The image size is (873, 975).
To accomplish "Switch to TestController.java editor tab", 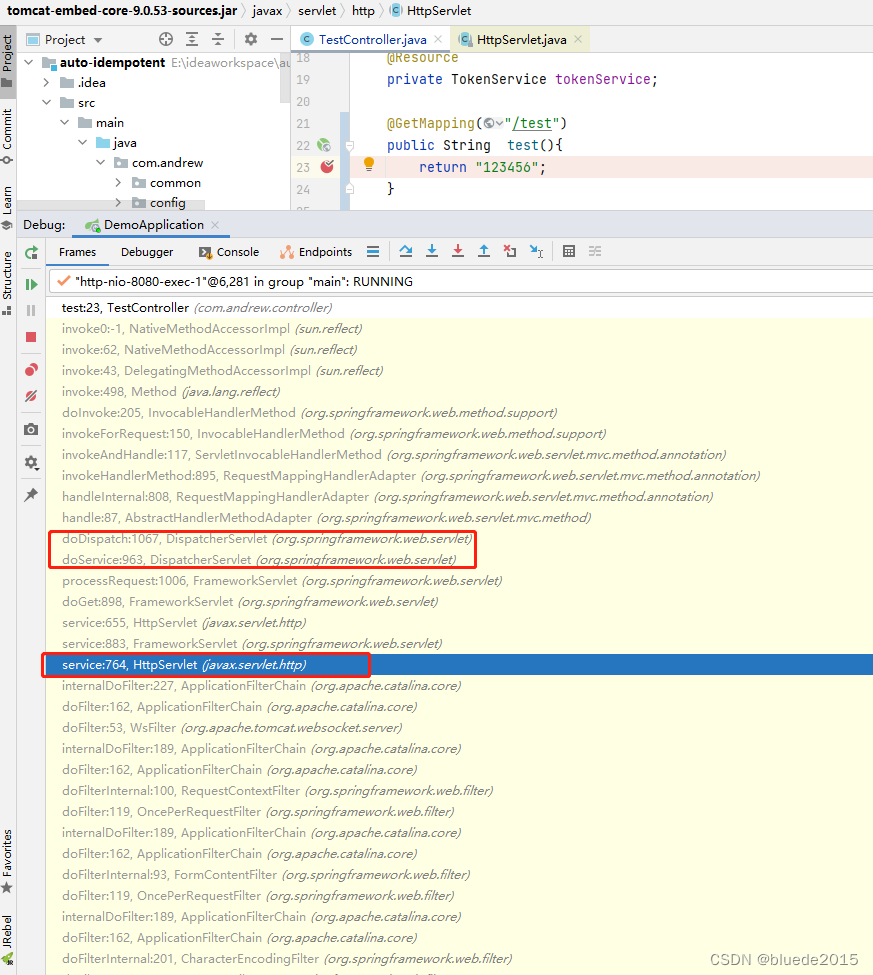I will 372,40.
